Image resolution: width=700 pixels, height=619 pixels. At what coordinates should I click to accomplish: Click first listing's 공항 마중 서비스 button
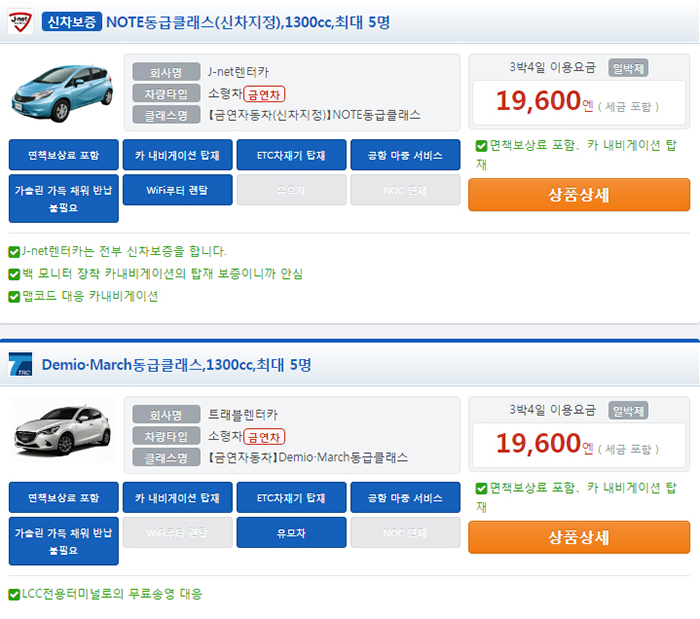[405, 155]
